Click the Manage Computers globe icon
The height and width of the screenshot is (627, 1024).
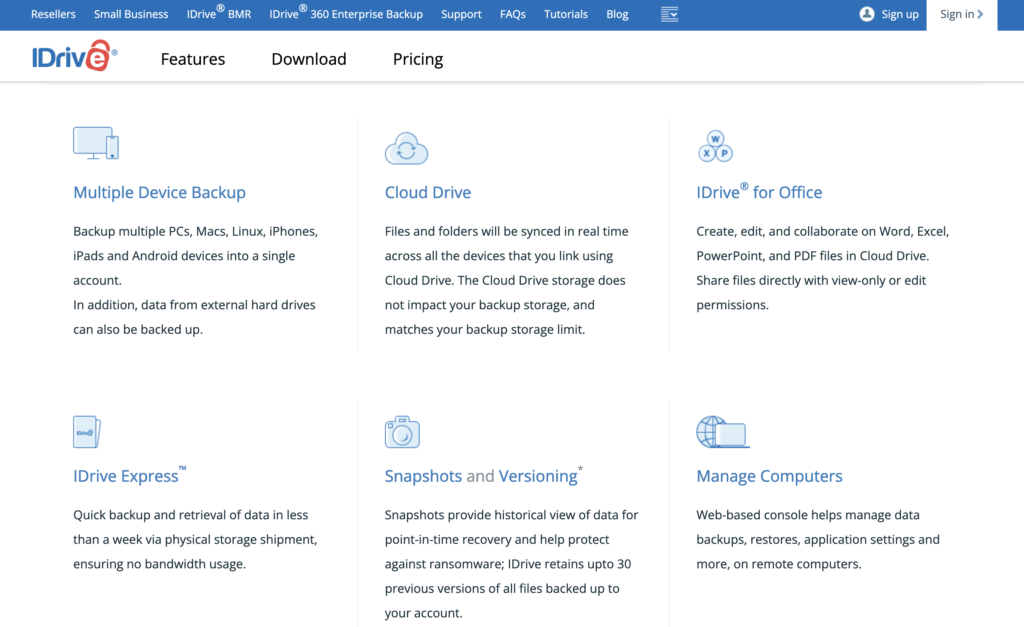coord(723,432)
